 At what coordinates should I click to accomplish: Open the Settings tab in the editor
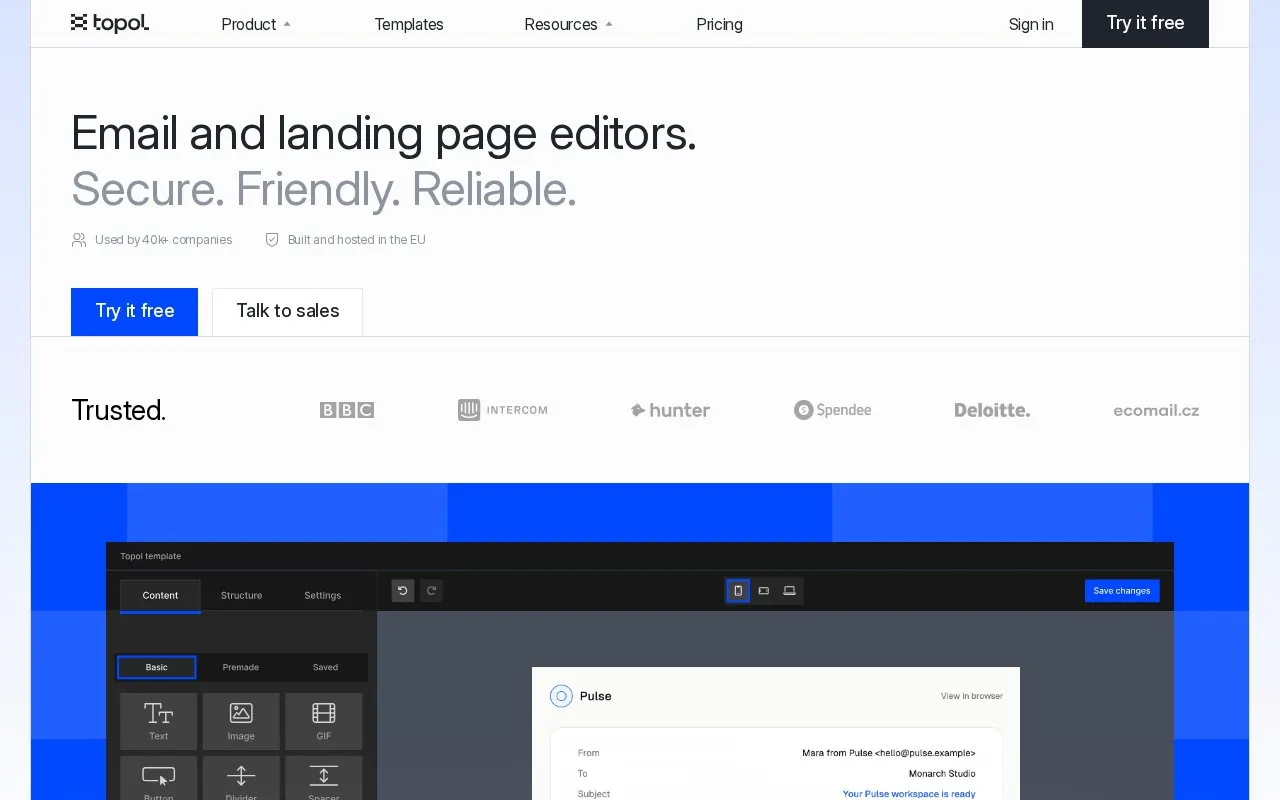323,595
